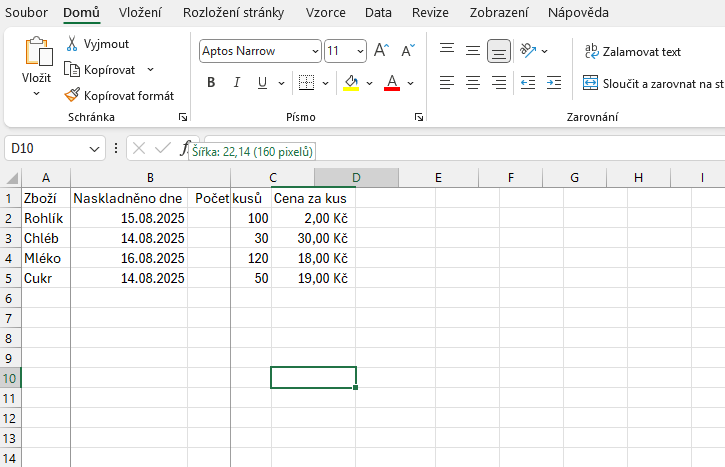The image size is (725, 467).
Task: Click cell containing Cukr
Action: pos(46,278)
